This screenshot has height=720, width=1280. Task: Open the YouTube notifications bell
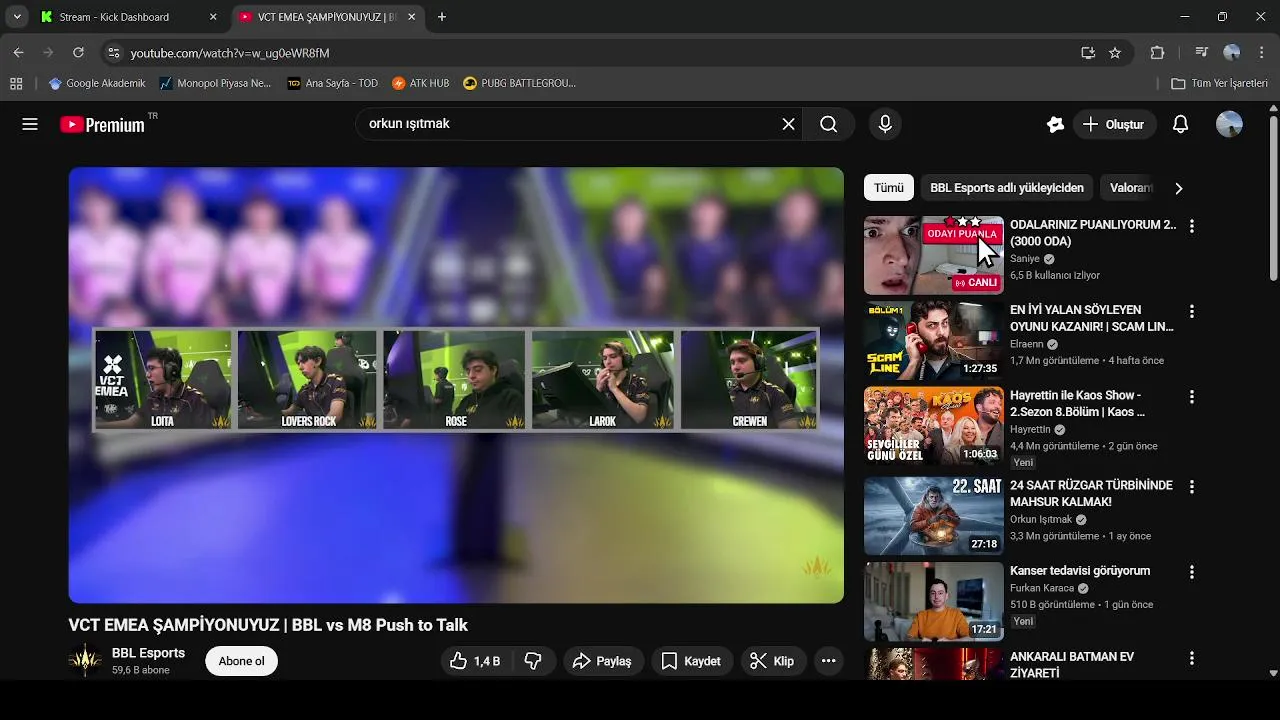coord(1180,124)
